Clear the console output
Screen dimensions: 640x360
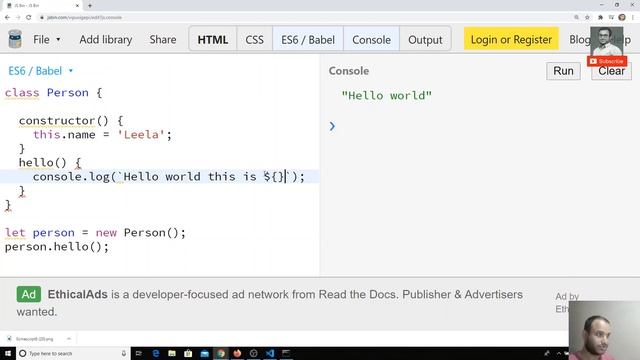[611, 71]
